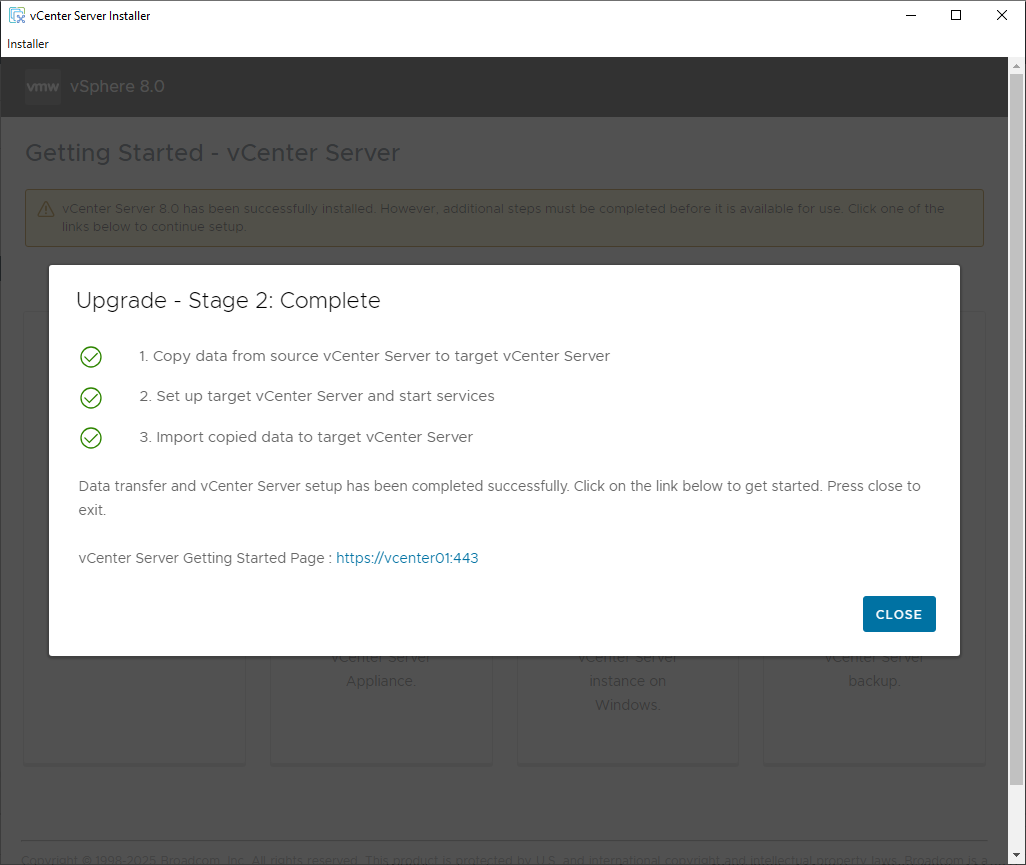Click green checkmark beside Set up target step

[91, 397]
